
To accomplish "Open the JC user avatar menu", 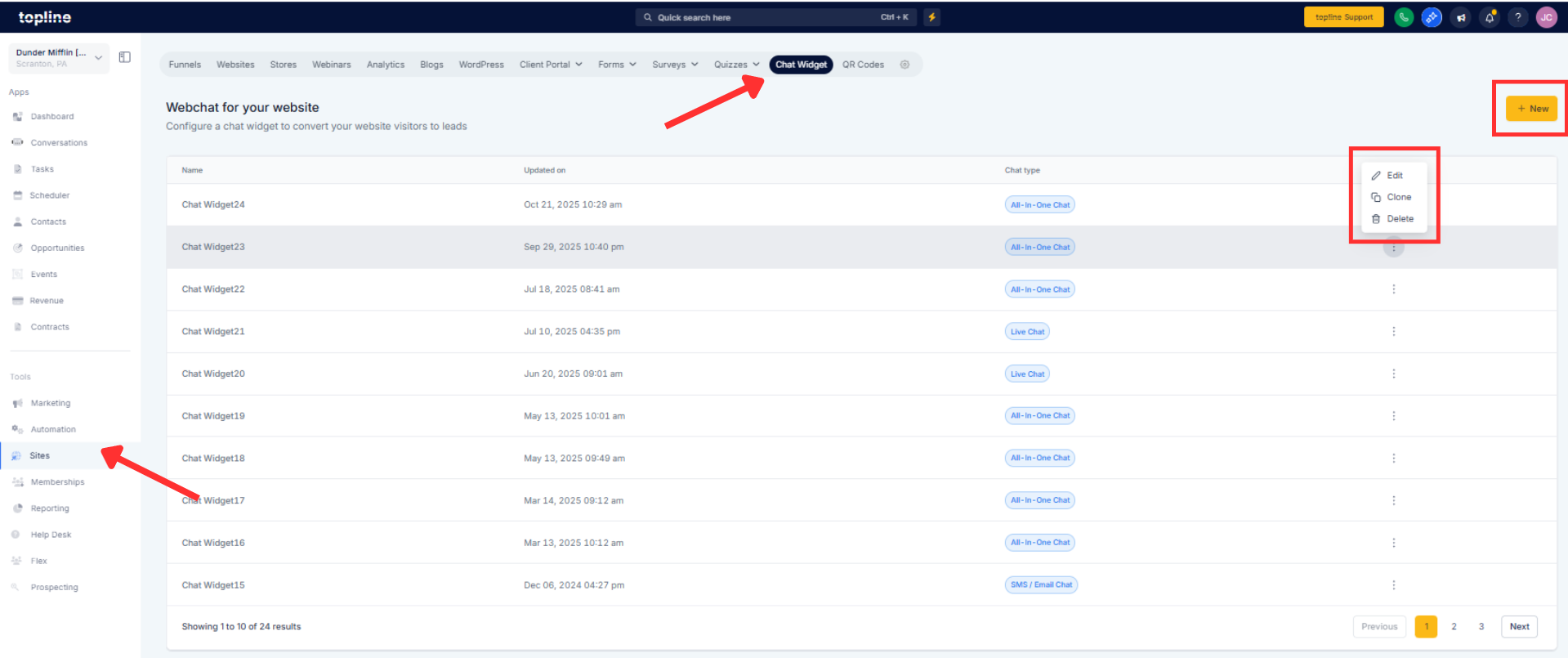I will (x=1547, y=17).
